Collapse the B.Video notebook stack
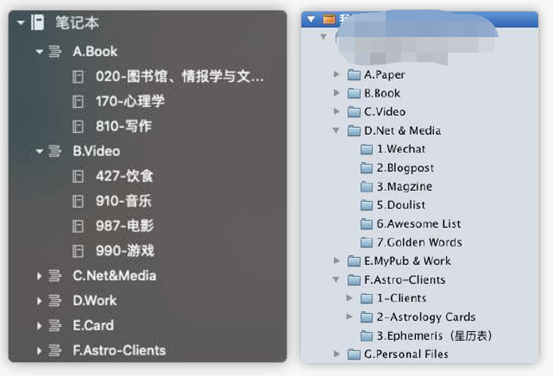This screenshot has height=376, width=553. click(x=40, y=151)
